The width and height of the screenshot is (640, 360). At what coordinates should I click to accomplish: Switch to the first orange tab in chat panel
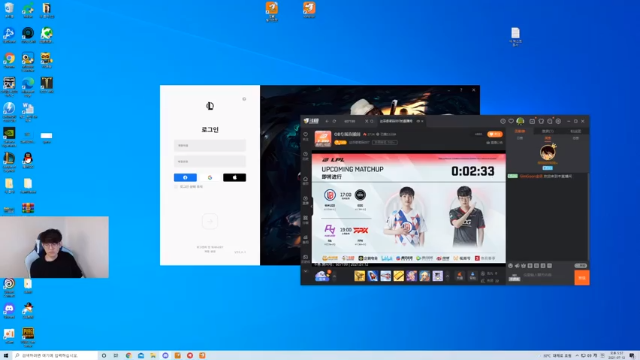click(520, 131)
